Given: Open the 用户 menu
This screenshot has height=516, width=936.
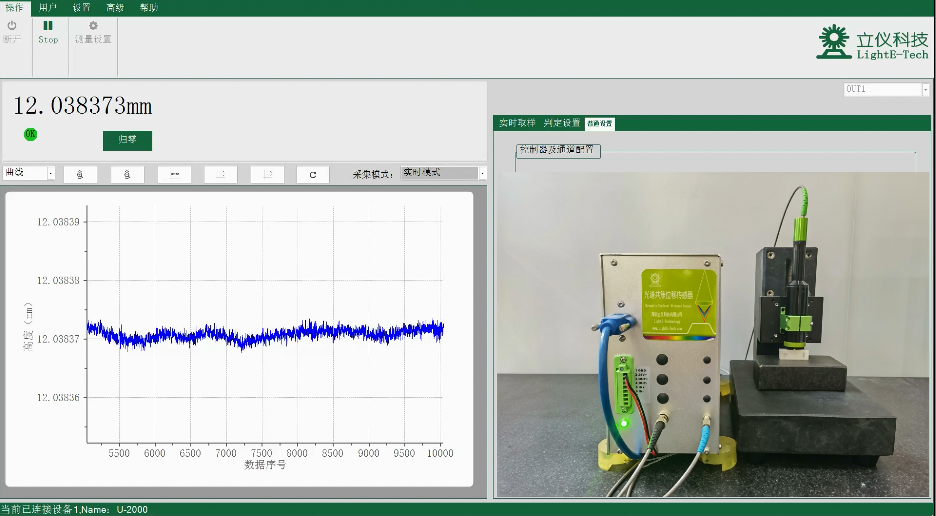Looking at the screenshot, I should (48, 7).
